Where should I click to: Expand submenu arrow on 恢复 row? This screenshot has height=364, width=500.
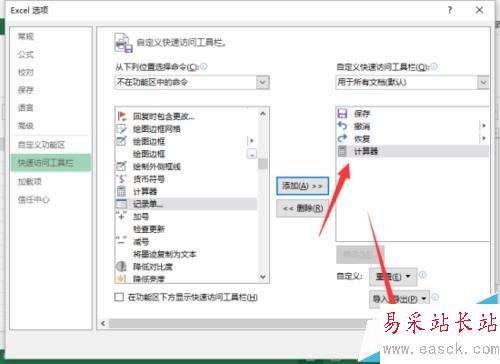coord(483,138)
